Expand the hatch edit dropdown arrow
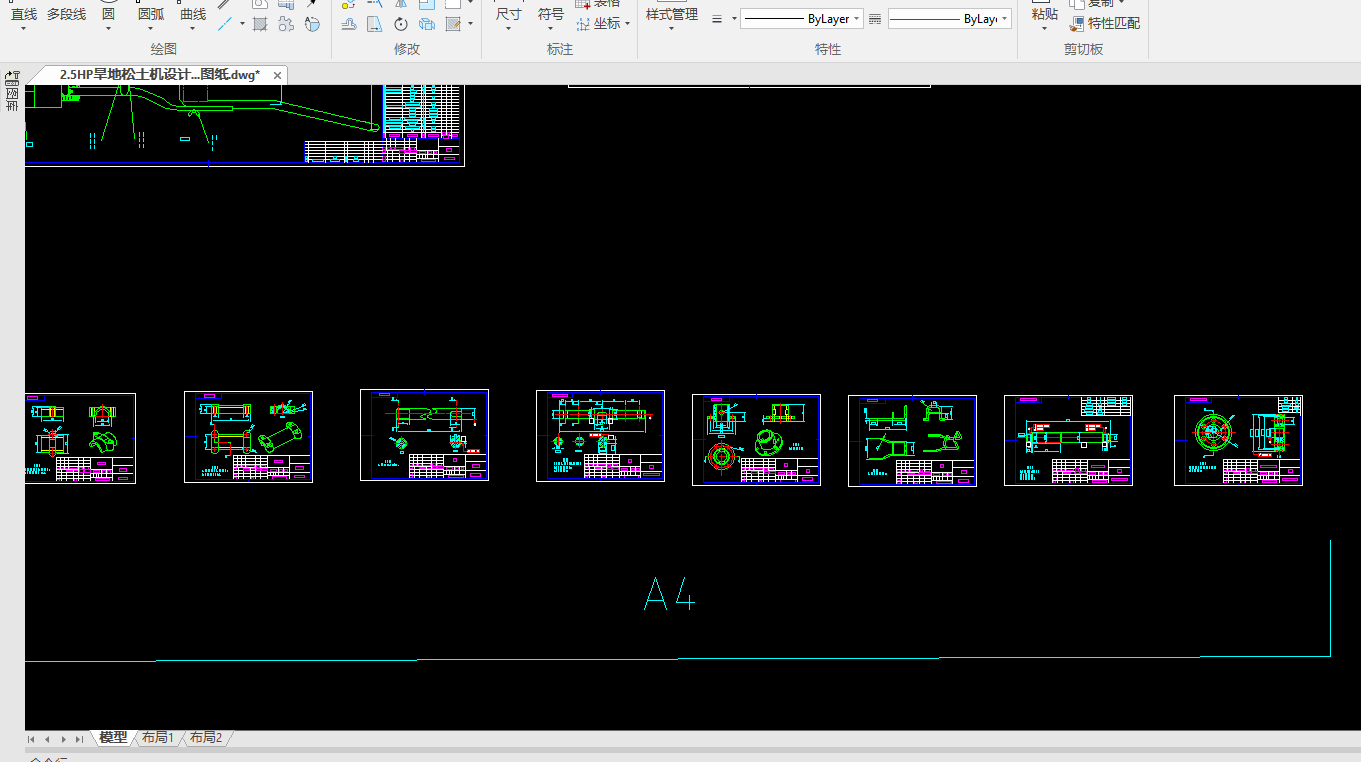The height and width of the screenshot is (762, 1361). 469,24
